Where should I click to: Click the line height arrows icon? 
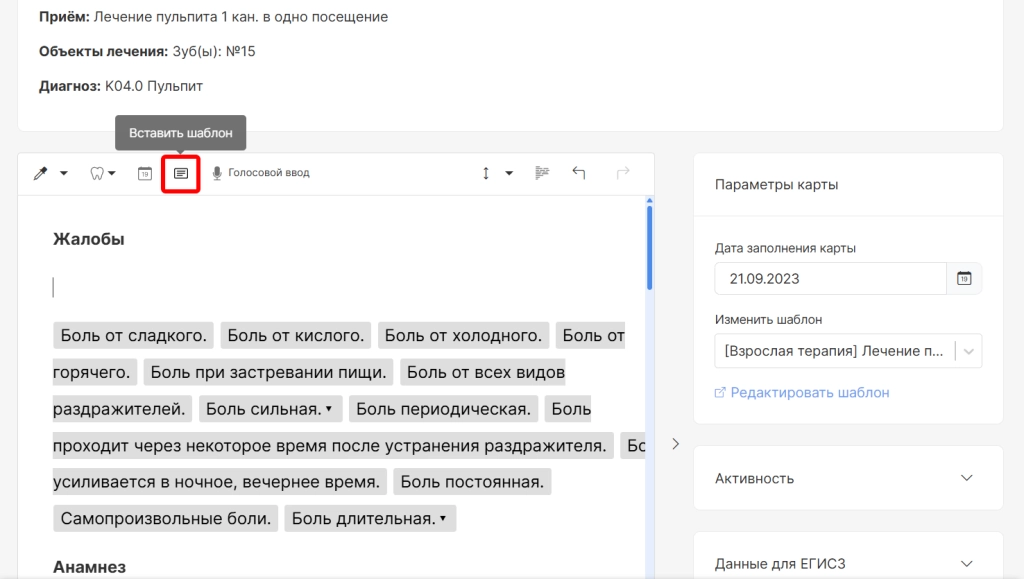click(x=487, y=173)
